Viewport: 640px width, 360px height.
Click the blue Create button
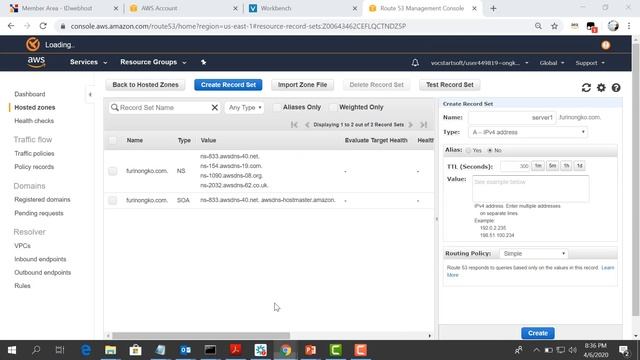tap(538, 333)
